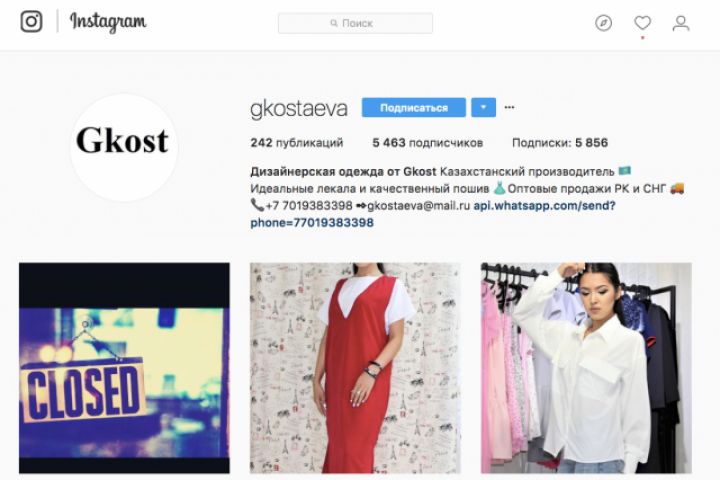Open the CLOSED sign post thumbnail
Viewport: 720px width, 480px height.
click(124, 368)
